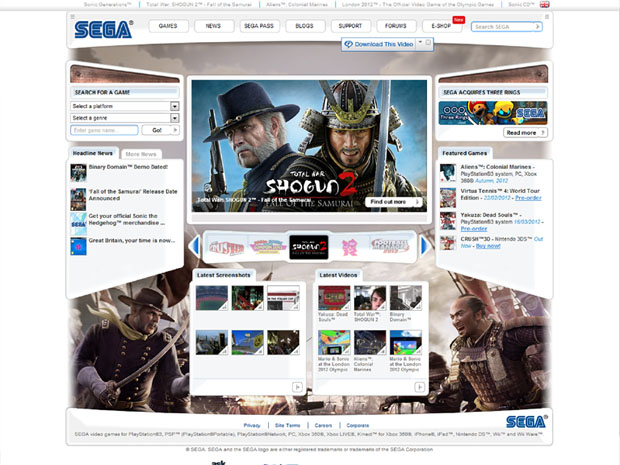Open the CRUSH3D box art thumbnail
The height and width of the screenshot is (465, 620).
tap(448, 243)
